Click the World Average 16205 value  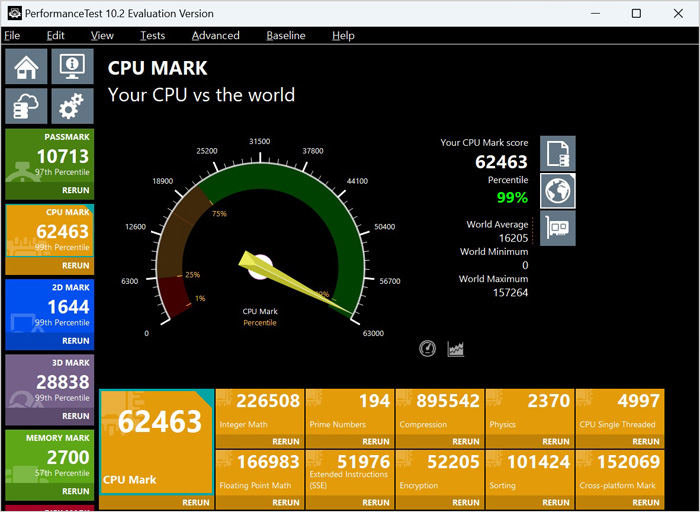(513, 238)
